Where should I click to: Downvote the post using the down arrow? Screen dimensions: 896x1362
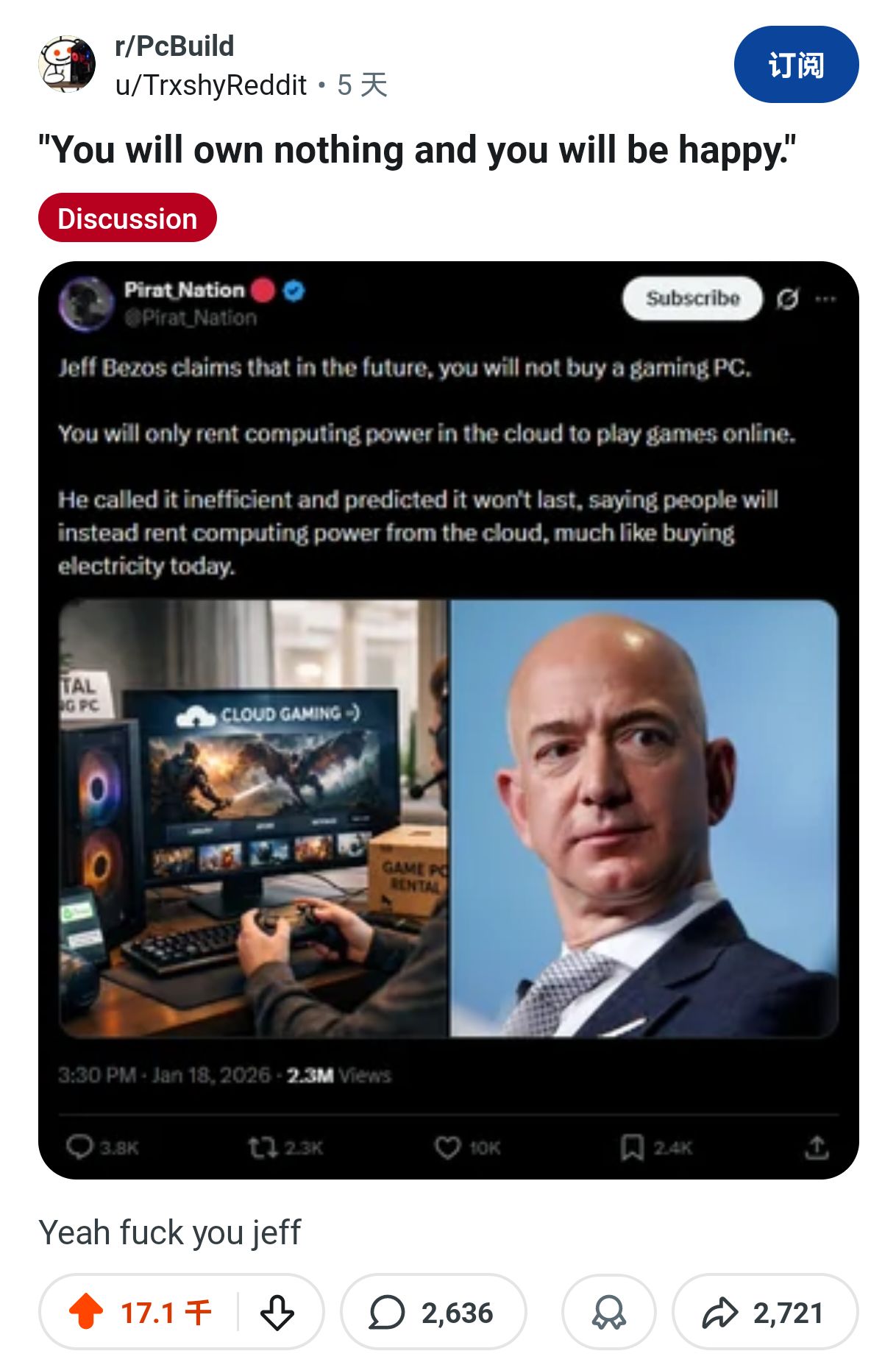click(277, 1312)
